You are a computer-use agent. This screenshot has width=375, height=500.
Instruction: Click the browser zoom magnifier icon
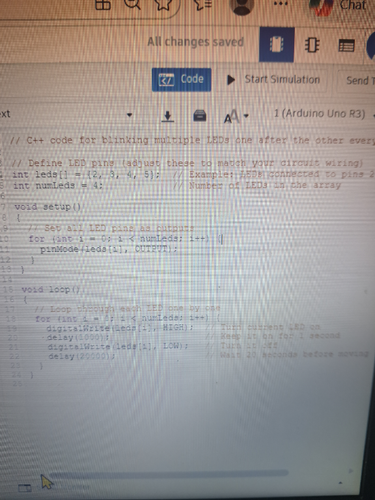[132, 4]
